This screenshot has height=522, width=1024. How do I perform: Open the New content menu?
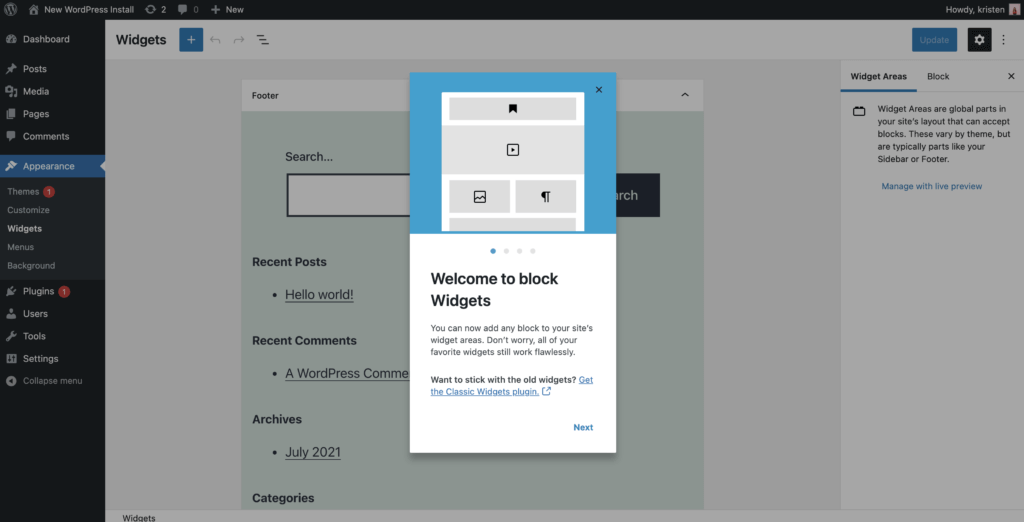tap(227, 10)
